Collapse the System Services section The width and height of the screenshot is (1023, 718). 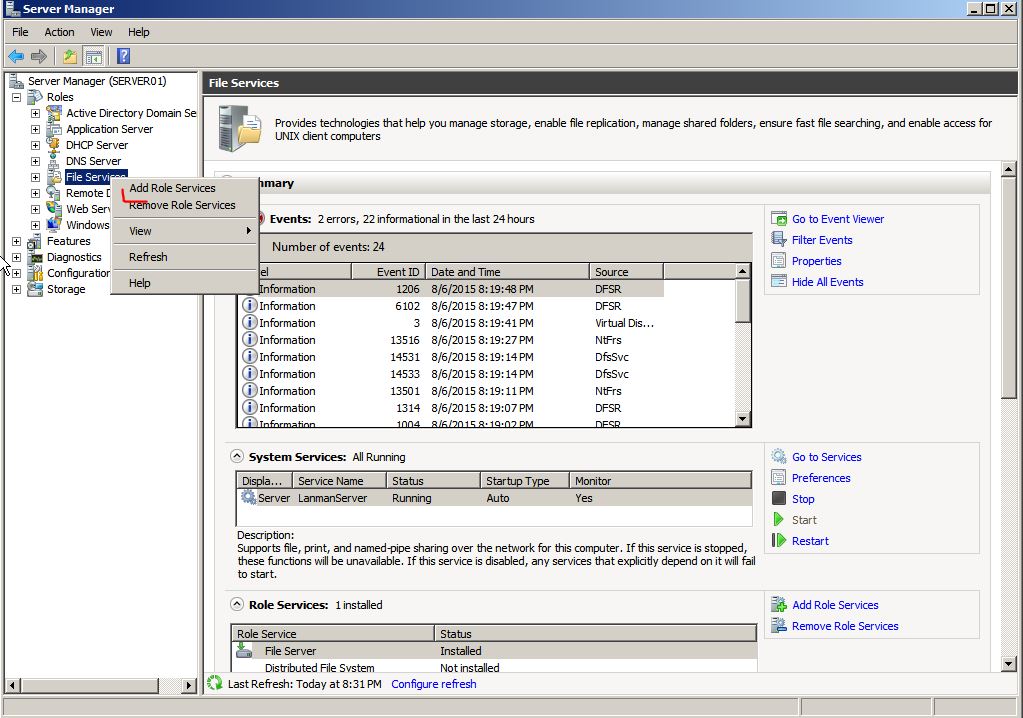pos(237,456)
